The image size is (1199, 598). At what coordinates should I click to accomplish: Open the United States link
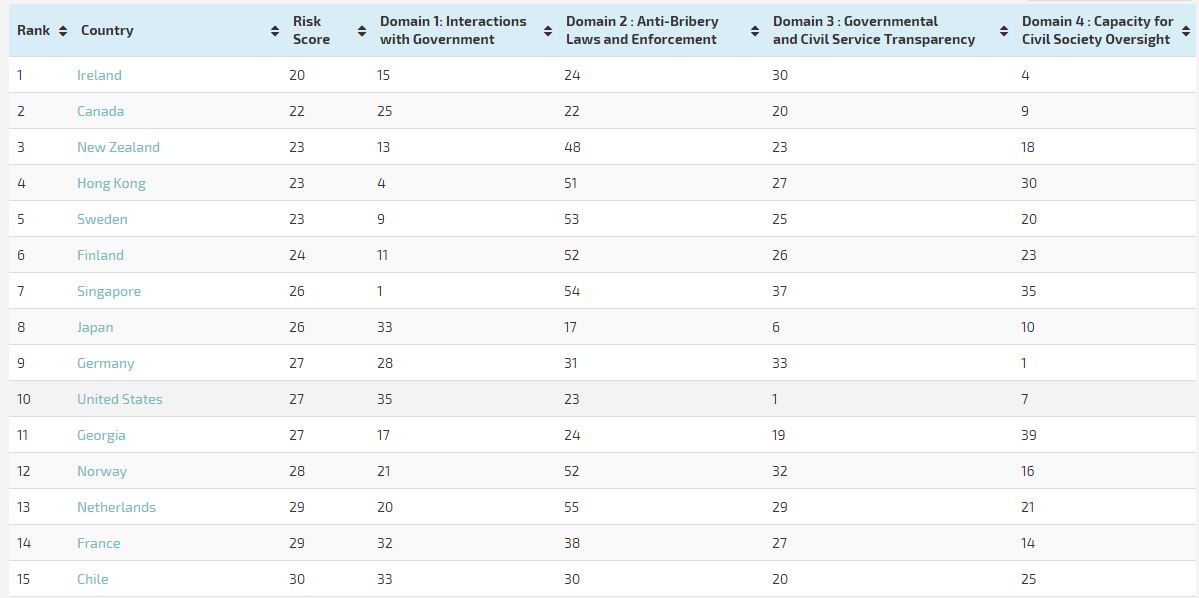click(x=119, y=399)
